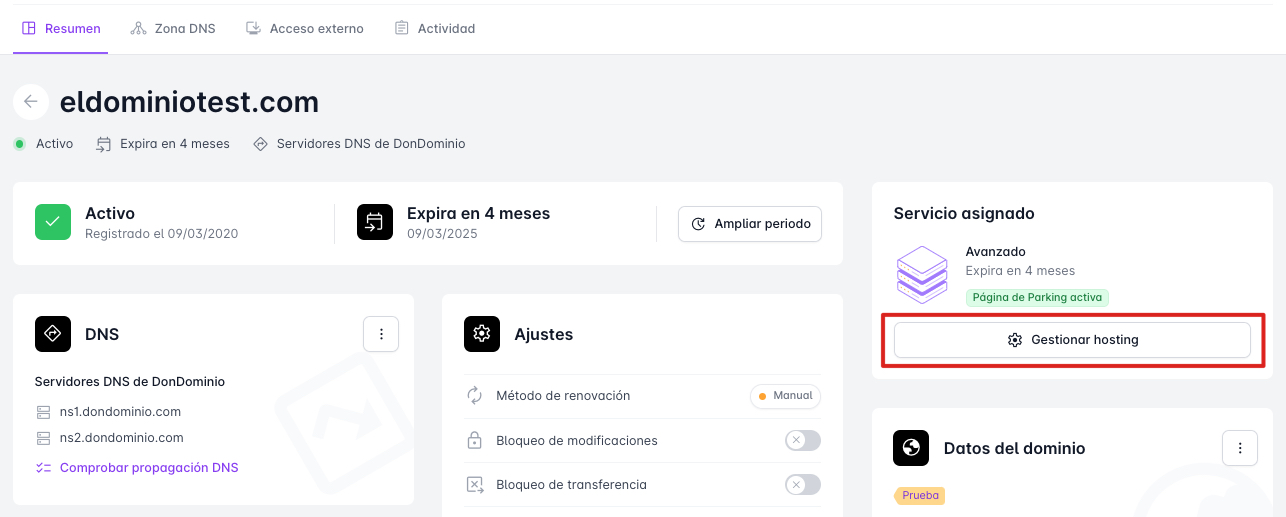Switch to the Zona DNS tab
Image resolution: width=1286 pixels, height=517 pixels.
coord(173,29)
